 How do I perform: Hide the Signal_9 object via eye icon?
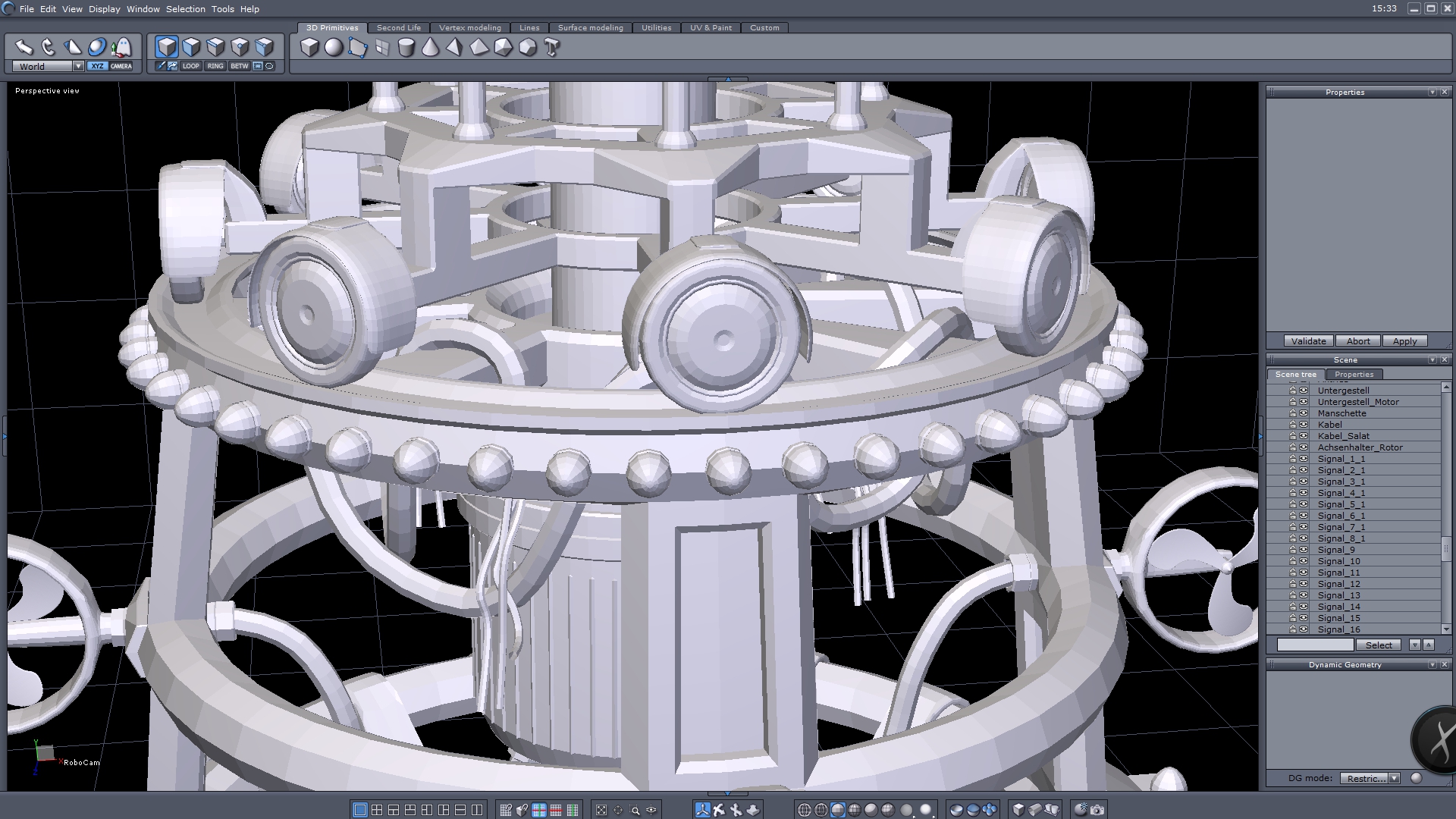1304,550
